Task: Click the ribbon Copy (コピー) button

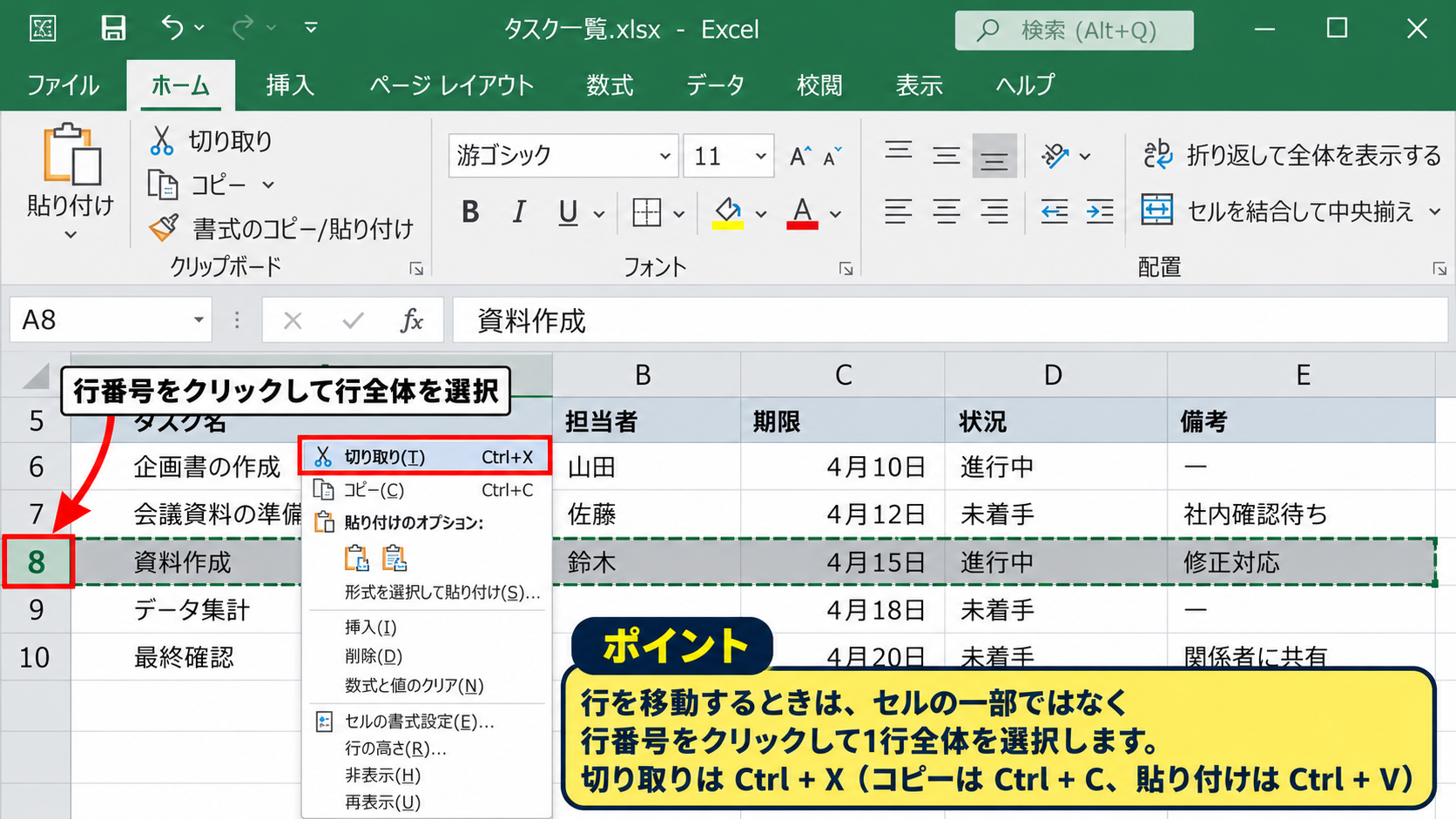Action: (x=199, y=185)
